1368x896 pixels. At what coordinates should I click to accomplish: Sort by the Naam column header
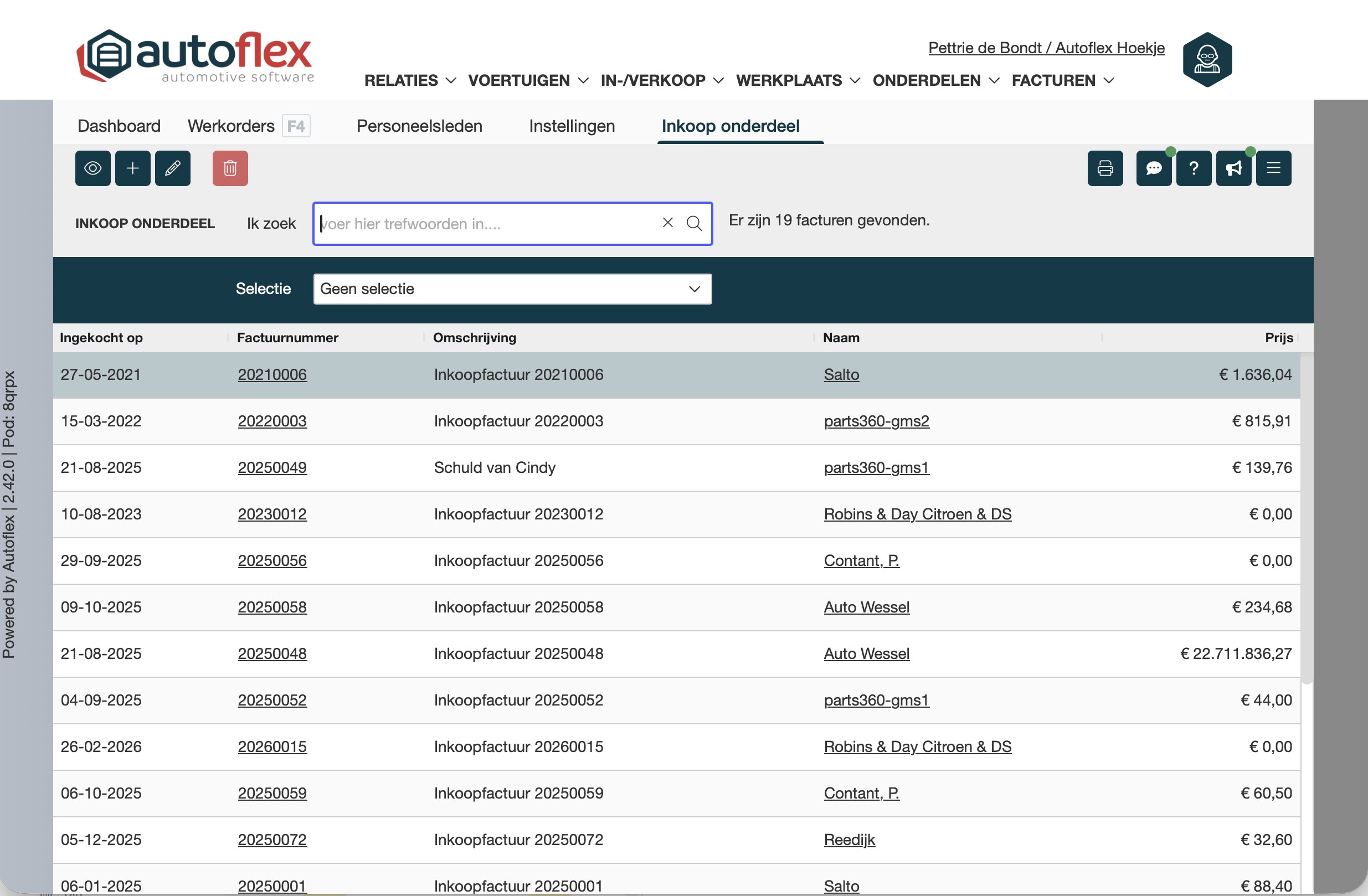pos(841,338)
